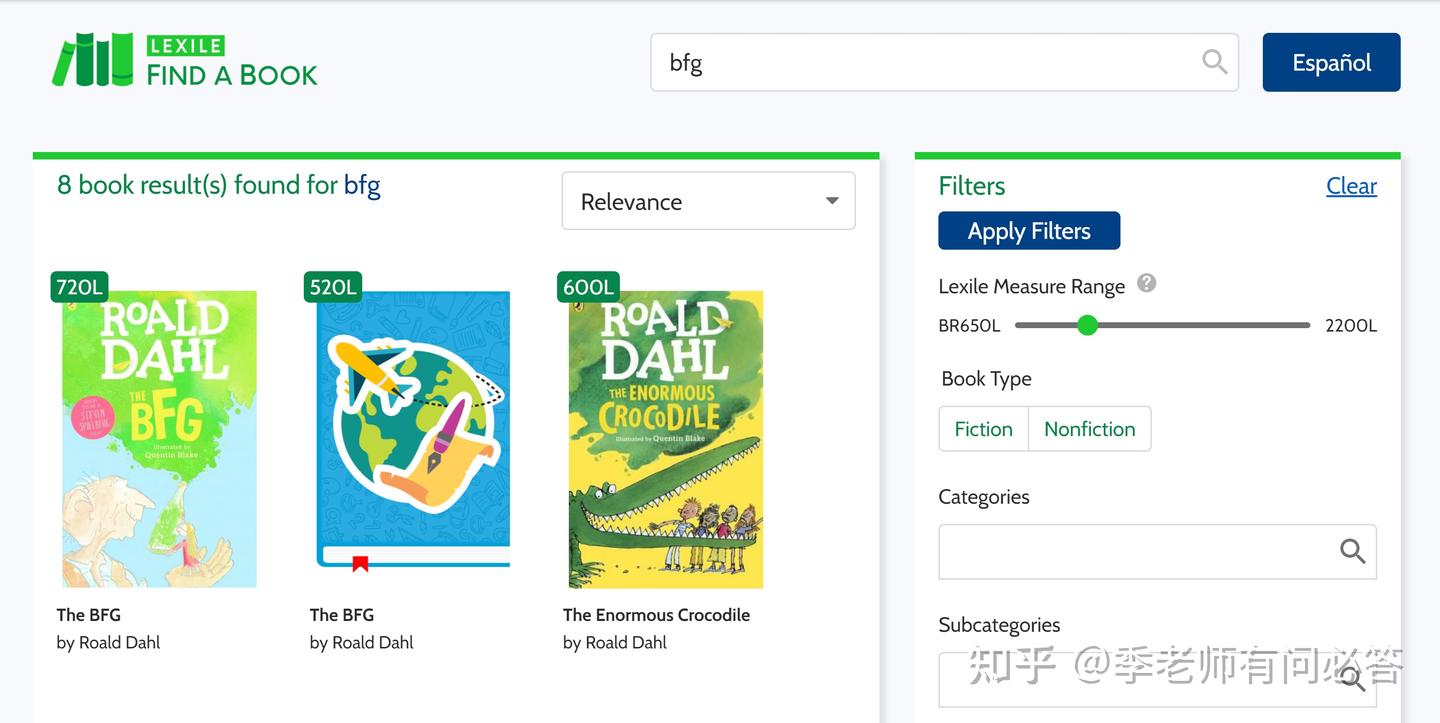Click the Relevance dropdown arrow

tap(831, 201)
